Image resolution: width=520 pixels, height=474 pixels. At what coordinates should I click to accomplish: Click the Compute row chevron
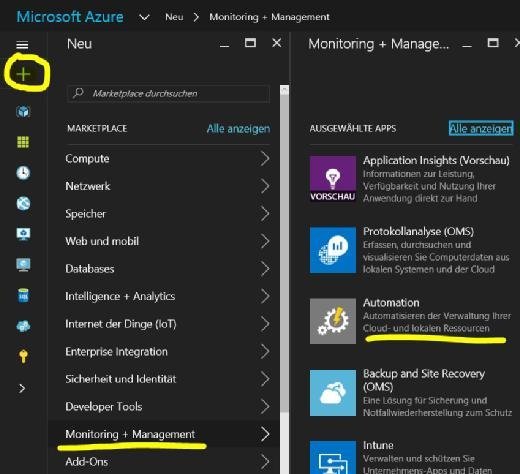[265, 159]
